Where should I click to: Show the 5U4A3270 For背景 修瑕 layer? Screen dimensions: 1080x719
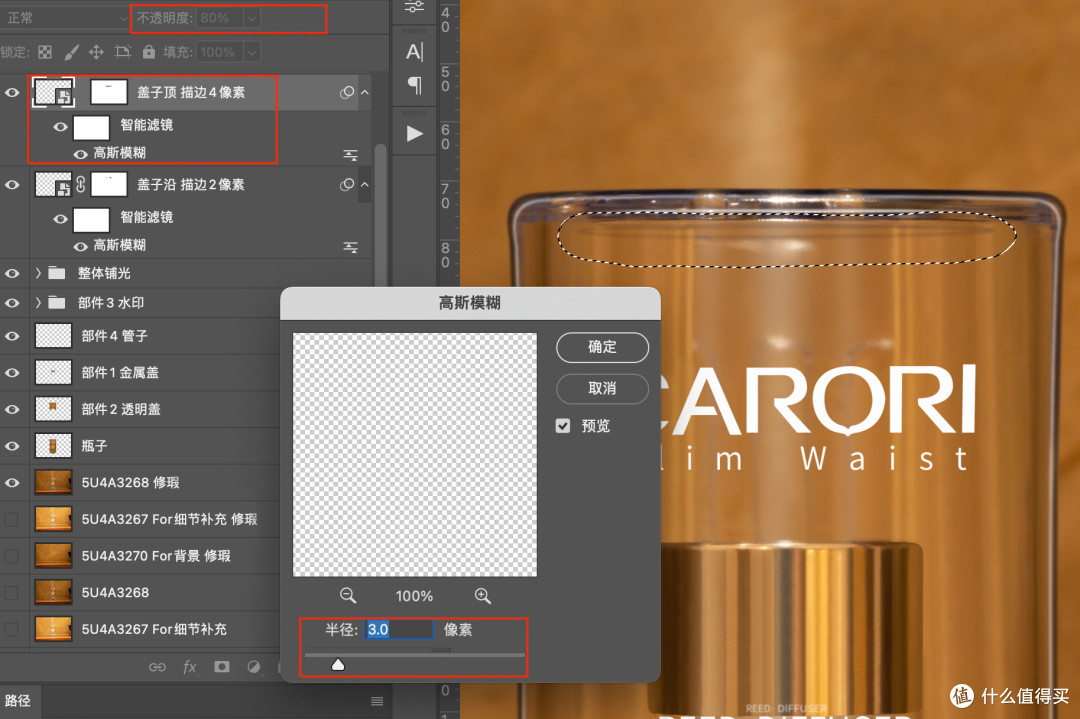(12, 556)
